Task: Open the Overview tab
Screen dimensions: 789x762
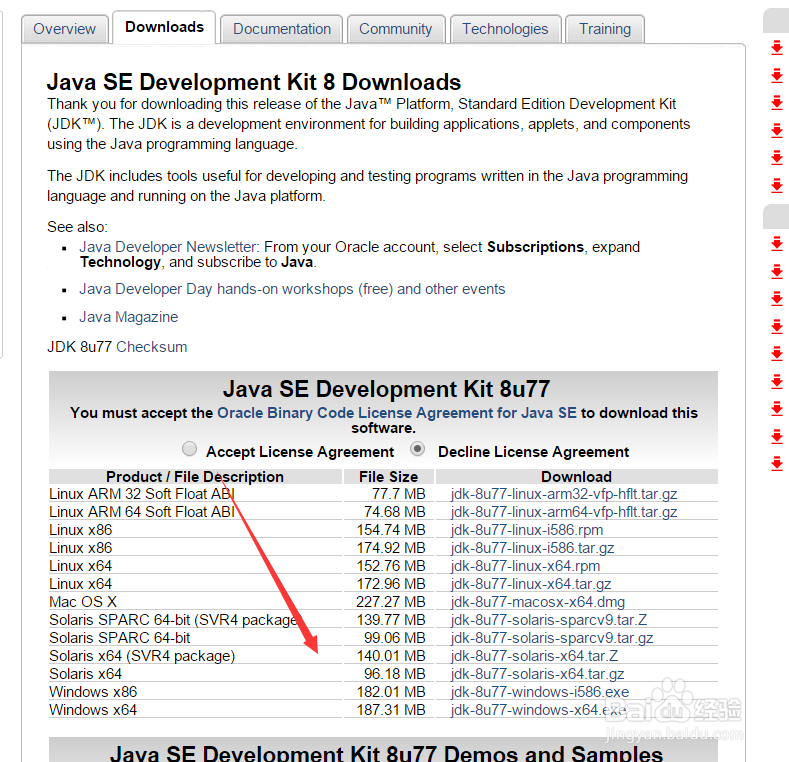Action: coord(65,29)
